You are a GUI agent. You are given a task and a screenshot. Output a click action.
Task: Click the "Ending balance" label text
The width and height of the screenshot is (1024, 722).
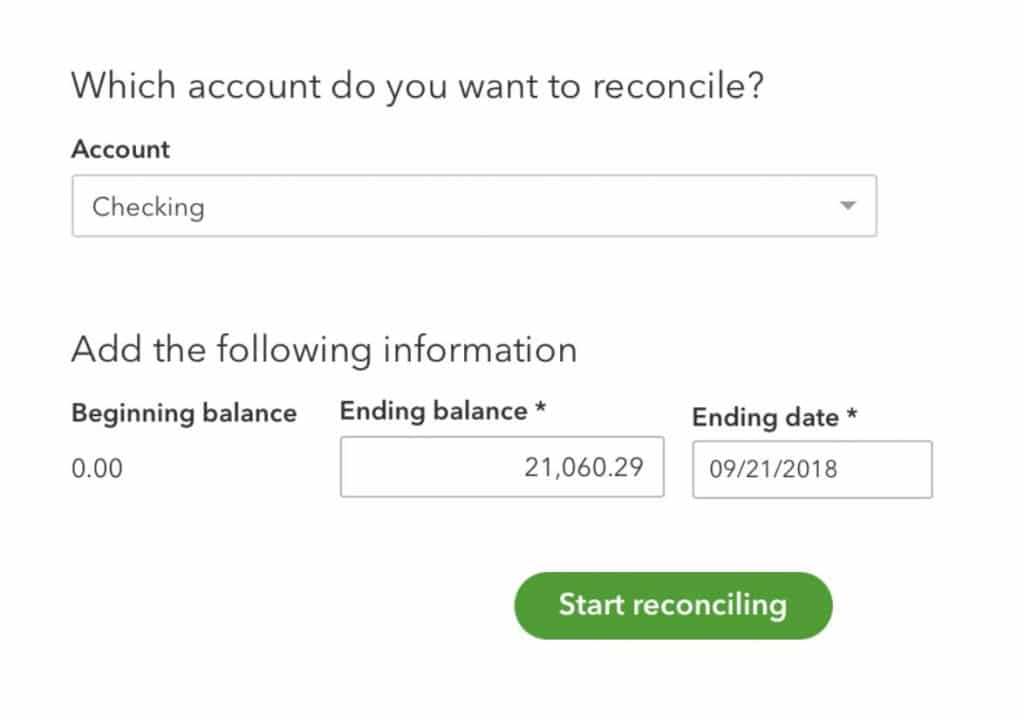(x=433, y=411)
